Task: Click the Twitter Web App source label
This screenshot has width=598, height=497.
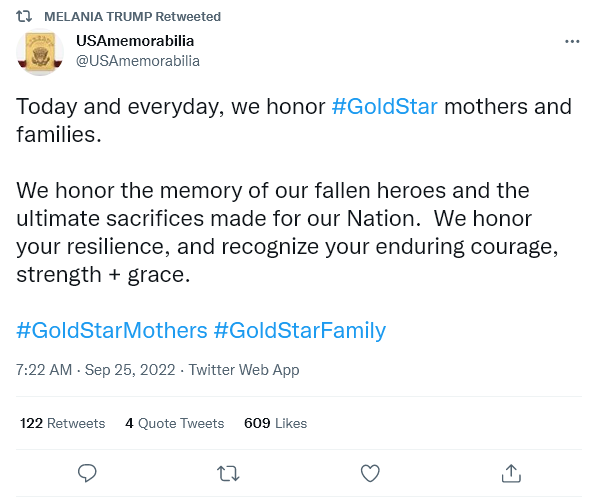Action: (x=244, y=370)
